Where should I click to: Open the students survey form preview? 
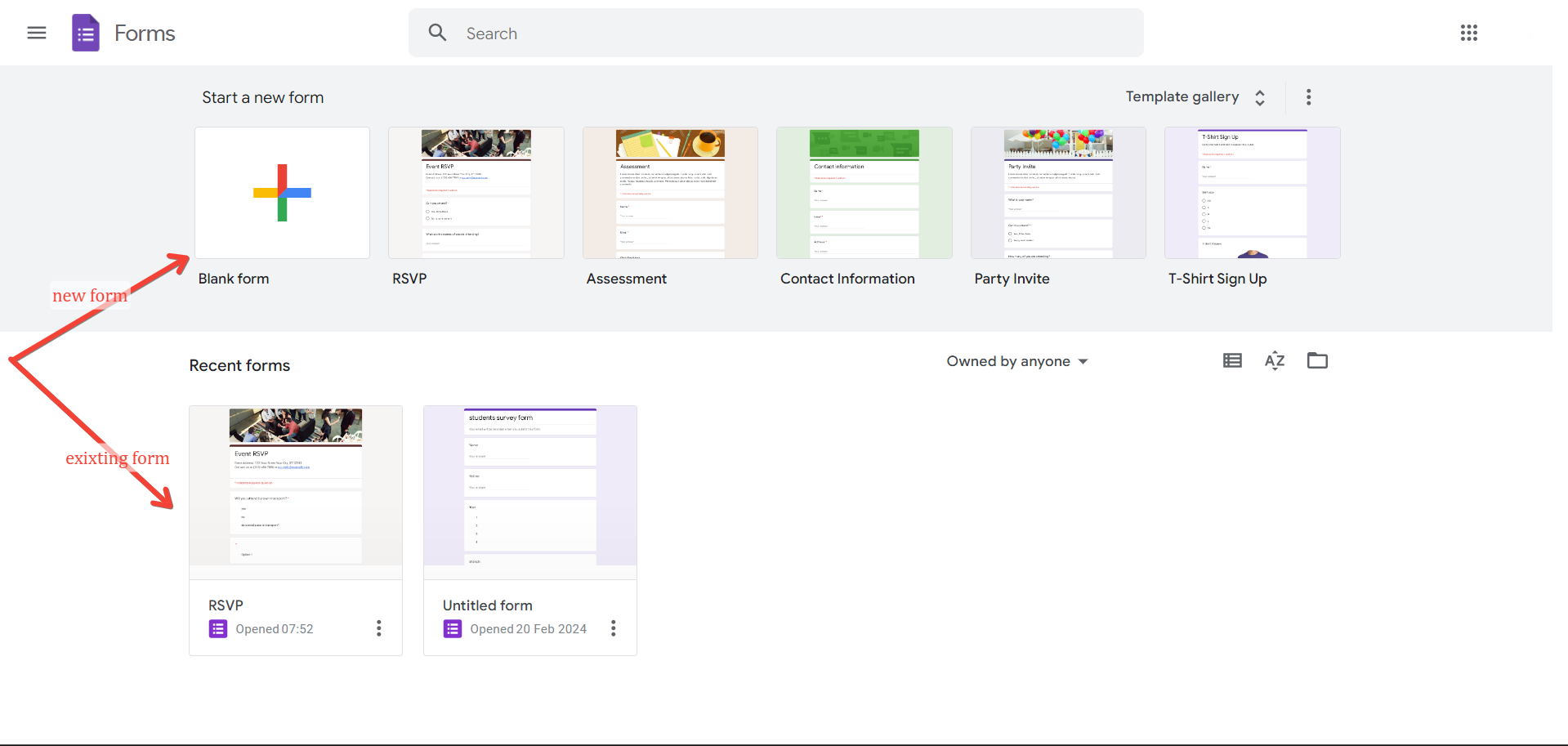pyautogui.click(x=530, y=493)
